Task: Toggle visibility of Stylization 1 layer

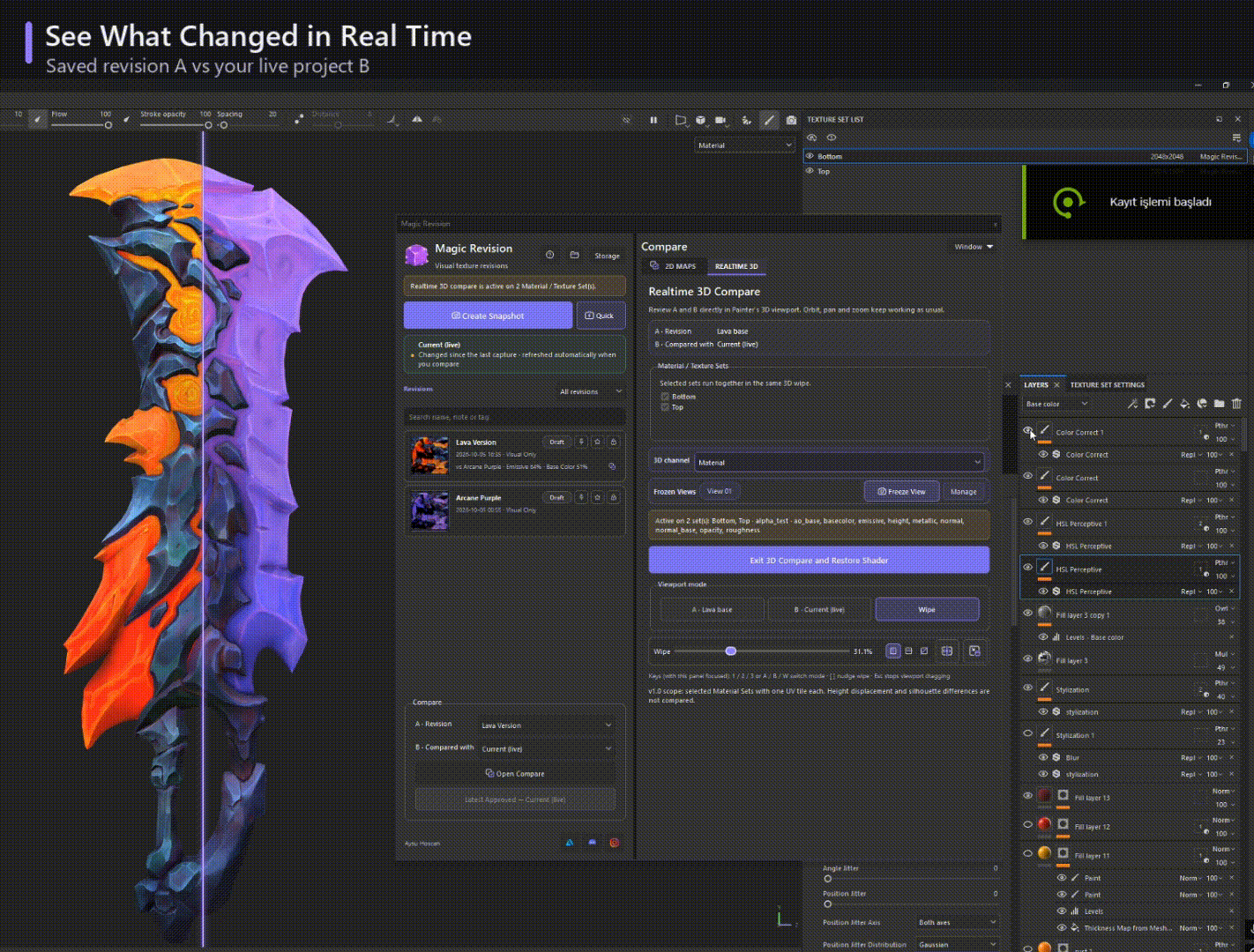Action: point(1027,733)
